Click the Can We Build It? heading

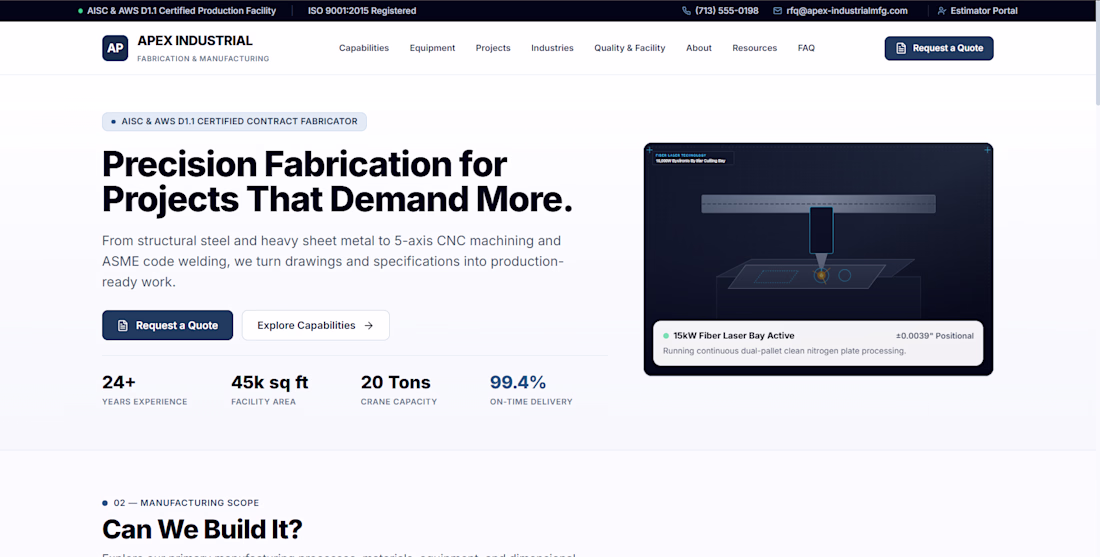tap(202, 529)
